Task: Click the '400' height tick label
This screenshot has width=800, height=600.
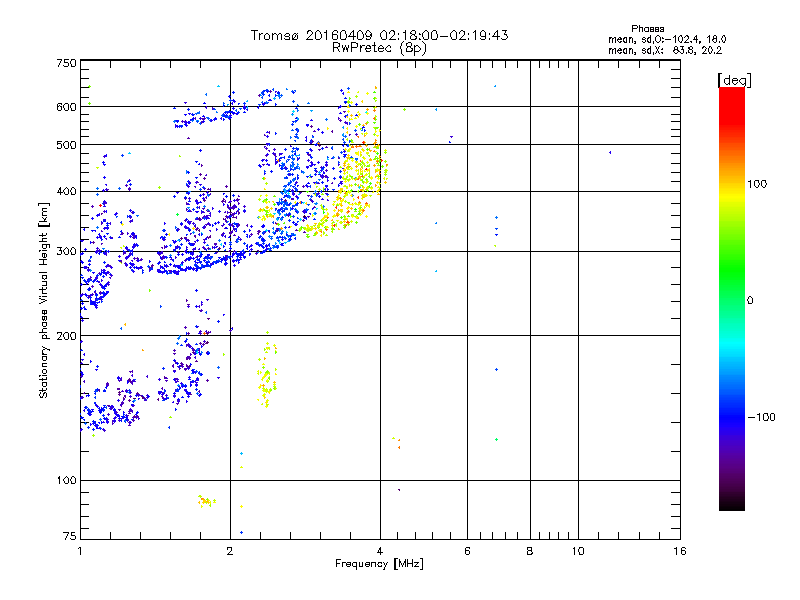Action: point(66,191)
